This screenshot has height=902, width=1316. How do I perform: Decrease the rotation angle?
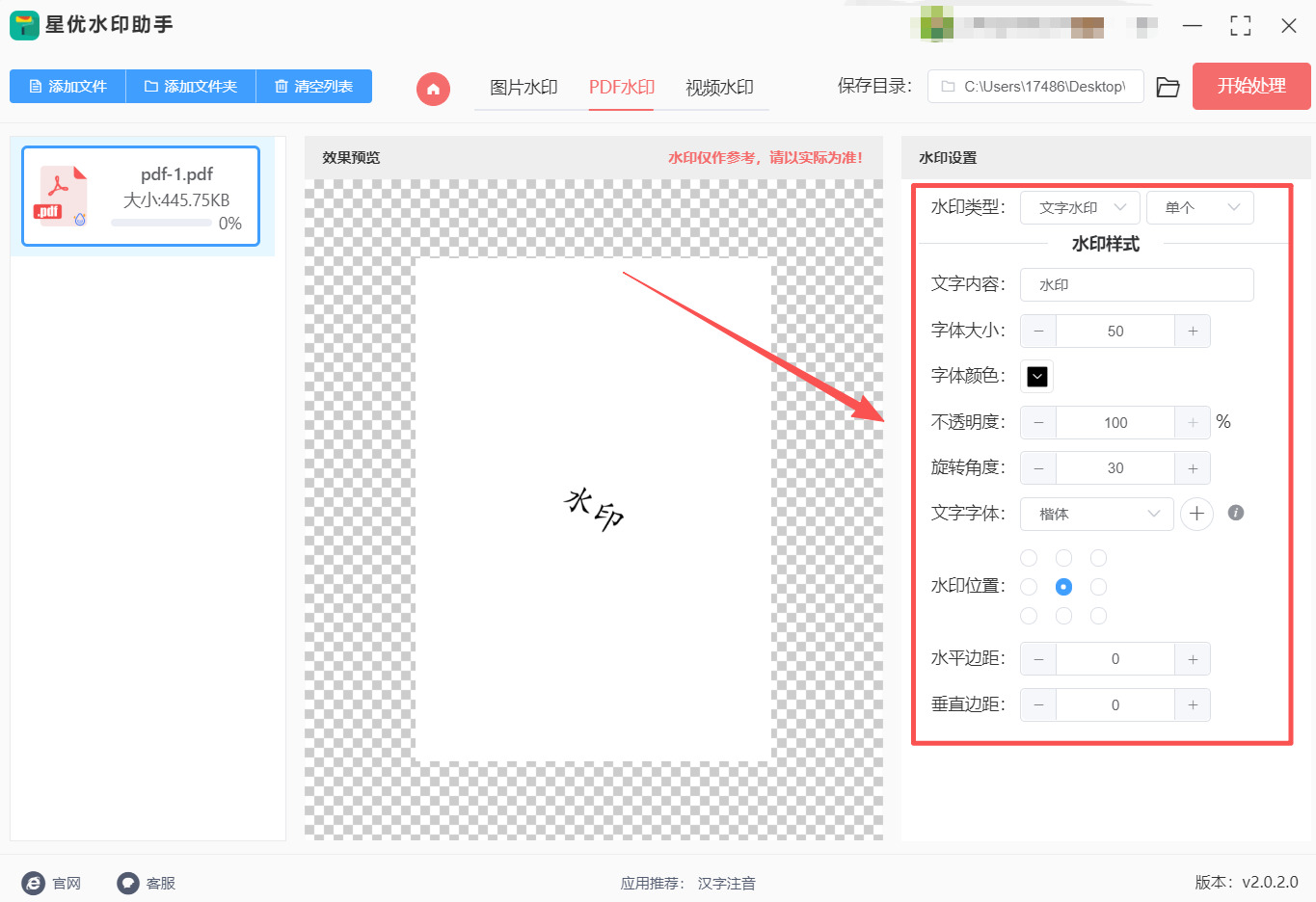coord(1038,467)
